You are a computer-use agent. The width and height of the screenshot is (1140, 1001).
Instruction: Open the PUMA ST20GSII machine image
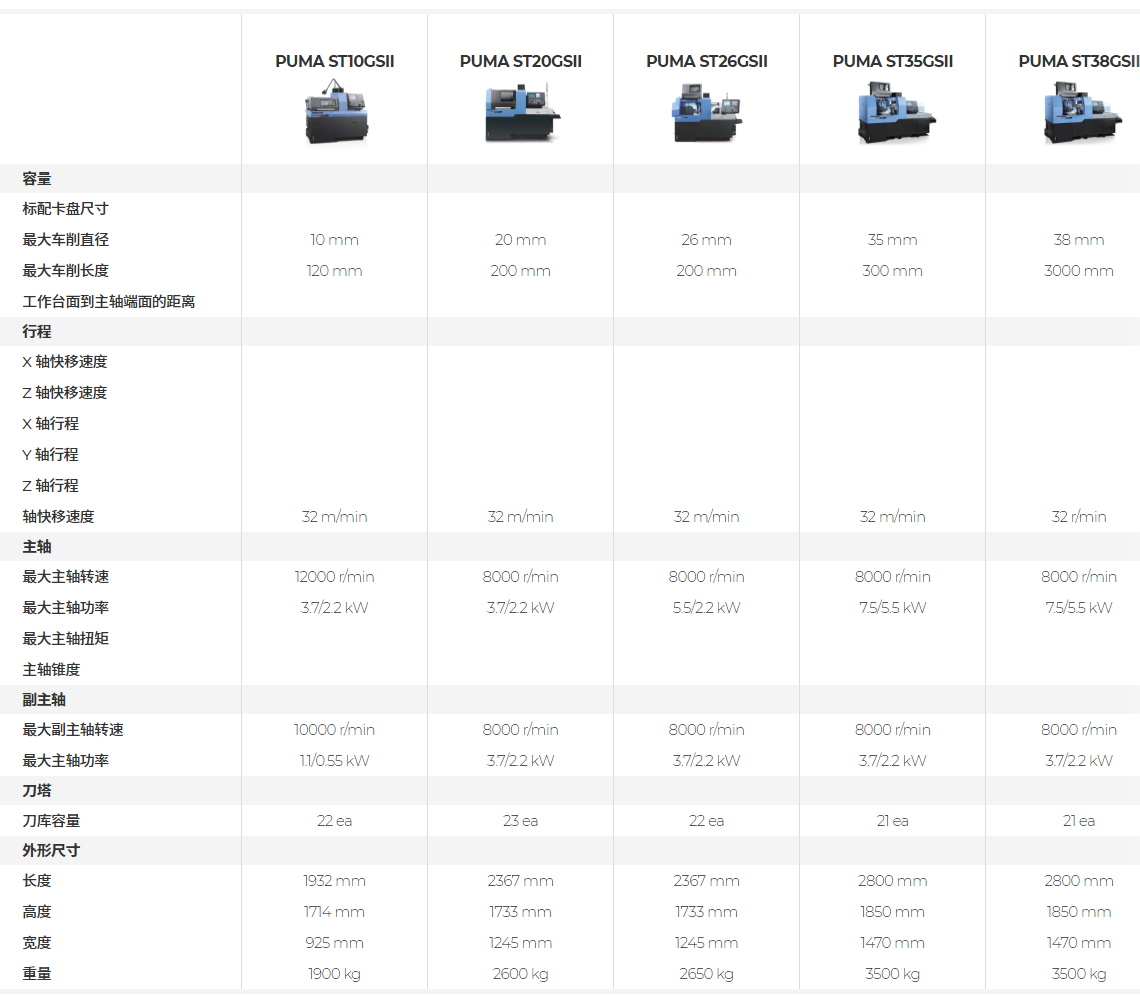pos(521,112)
